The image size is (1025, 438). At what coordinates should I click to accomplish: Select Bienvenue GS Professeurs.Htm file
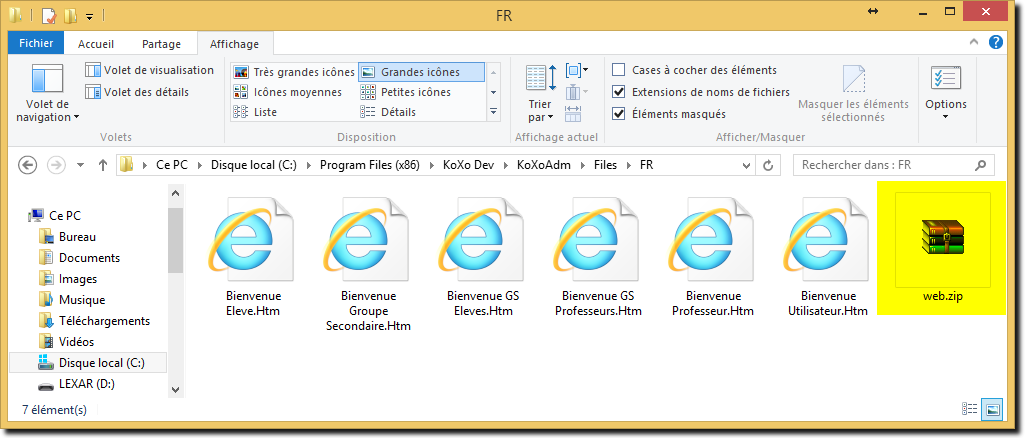pyautogui.click(x=599, y=256)
